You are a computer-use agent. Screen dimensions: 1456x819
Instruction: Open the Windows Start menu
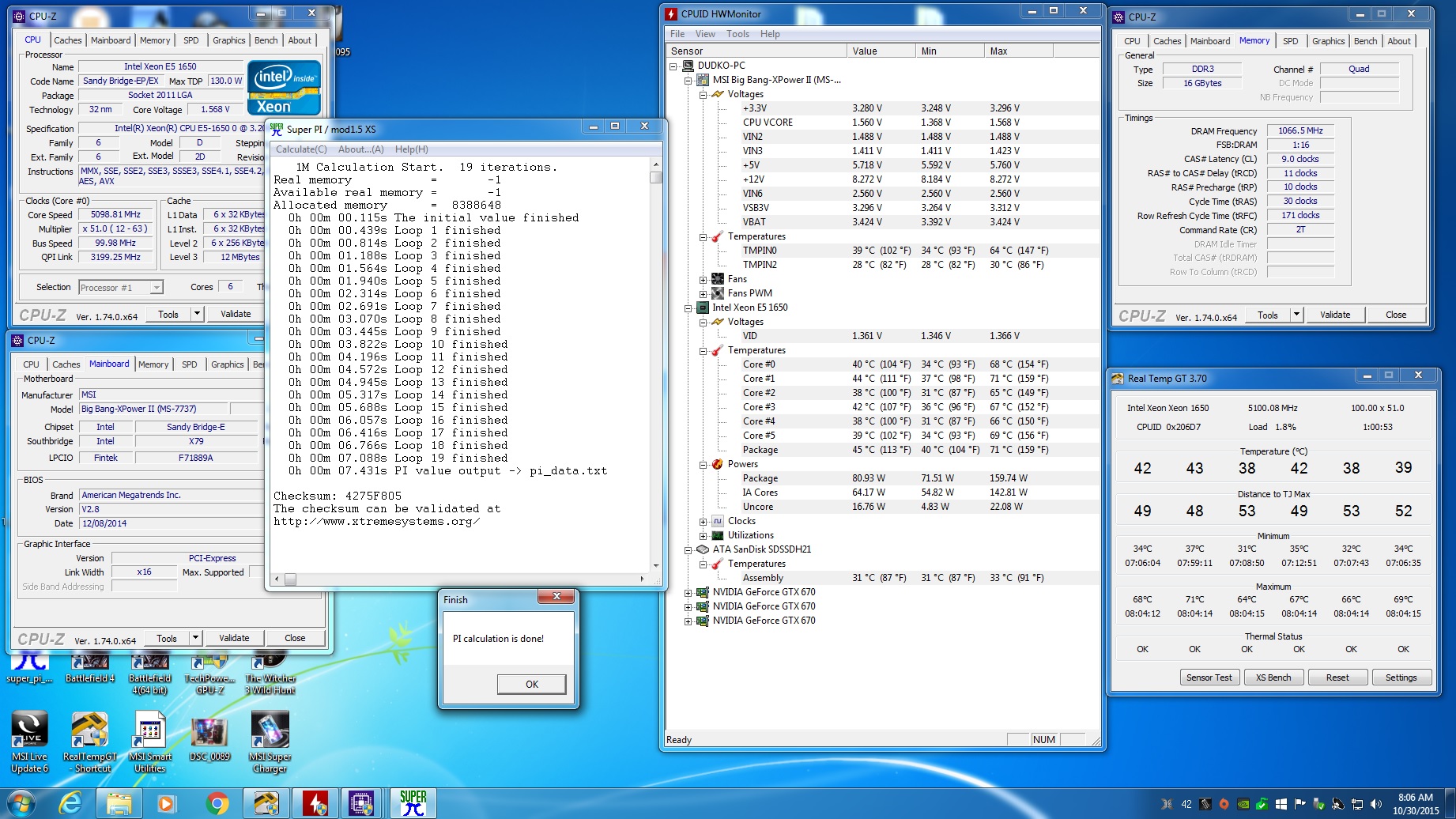point(21,803)
